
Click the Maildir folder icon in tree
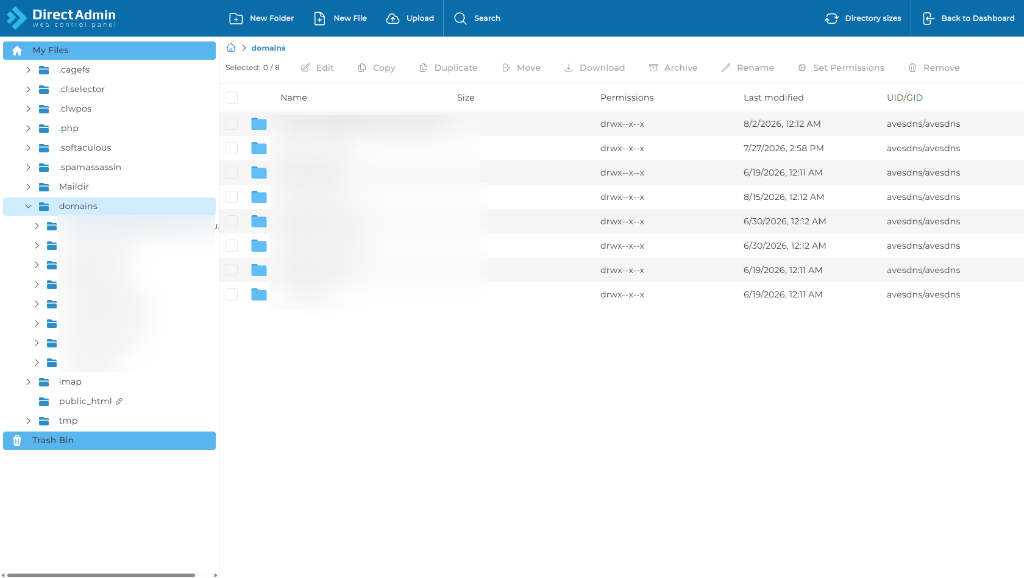pos(44,187)
